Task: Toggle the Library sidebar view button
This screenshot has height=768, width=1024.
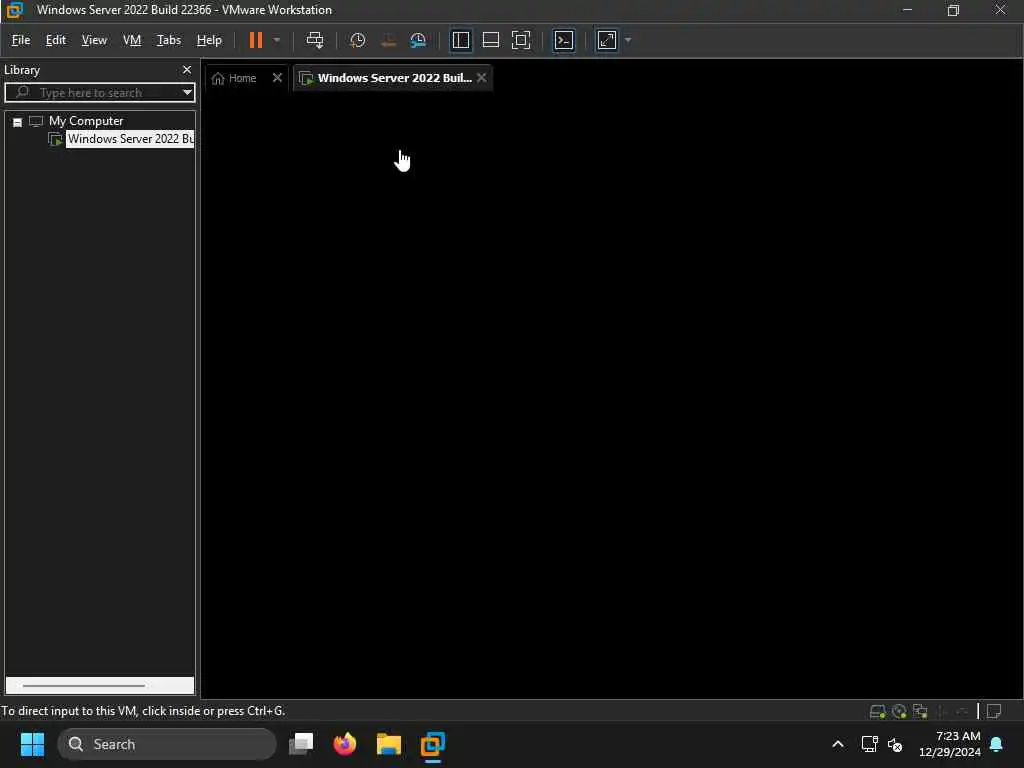Action: tap(460, 40)
